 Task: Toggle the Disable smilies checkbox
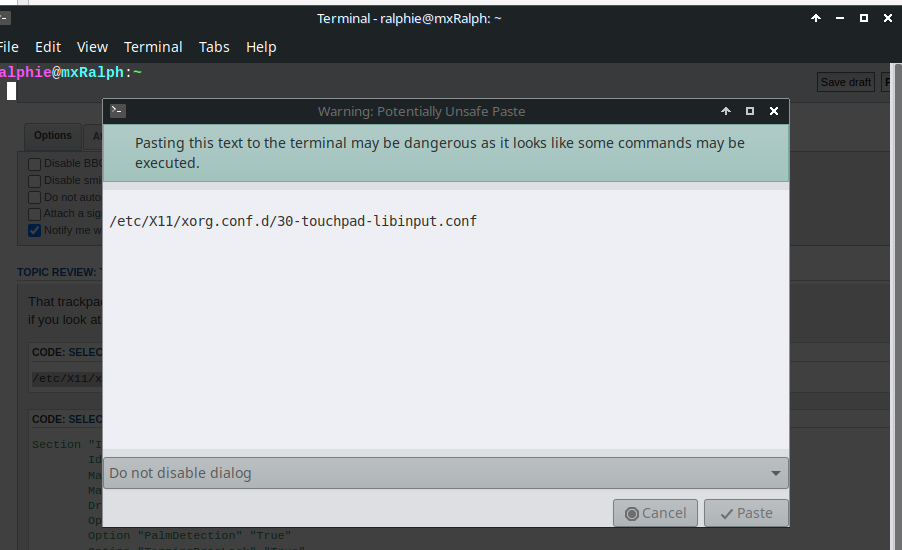click(x=35, y=181)
